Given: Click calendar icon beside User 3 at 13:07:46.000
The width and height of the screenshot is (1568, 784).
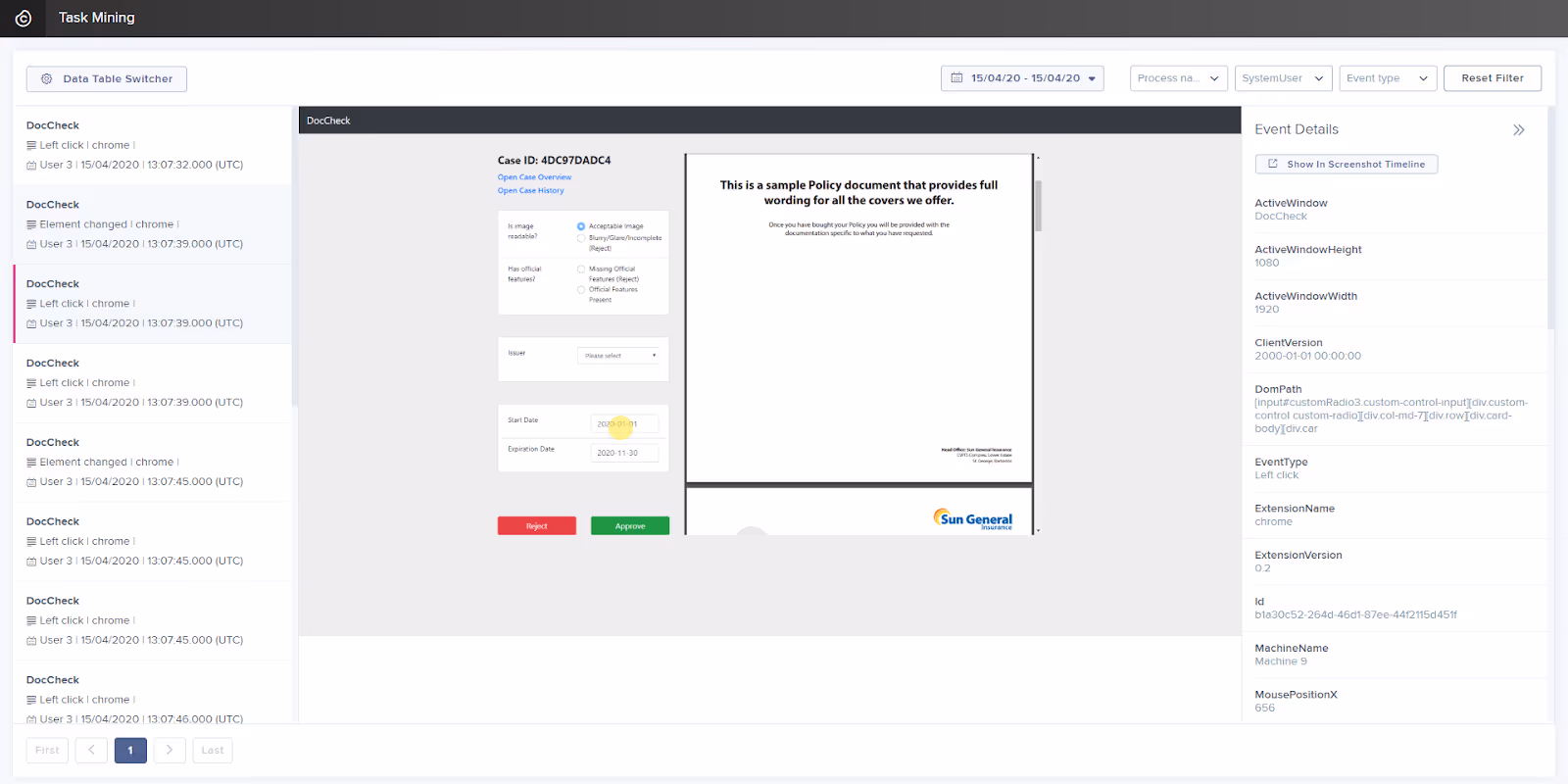Looking at the screenshot, I should tap(31, 719).
